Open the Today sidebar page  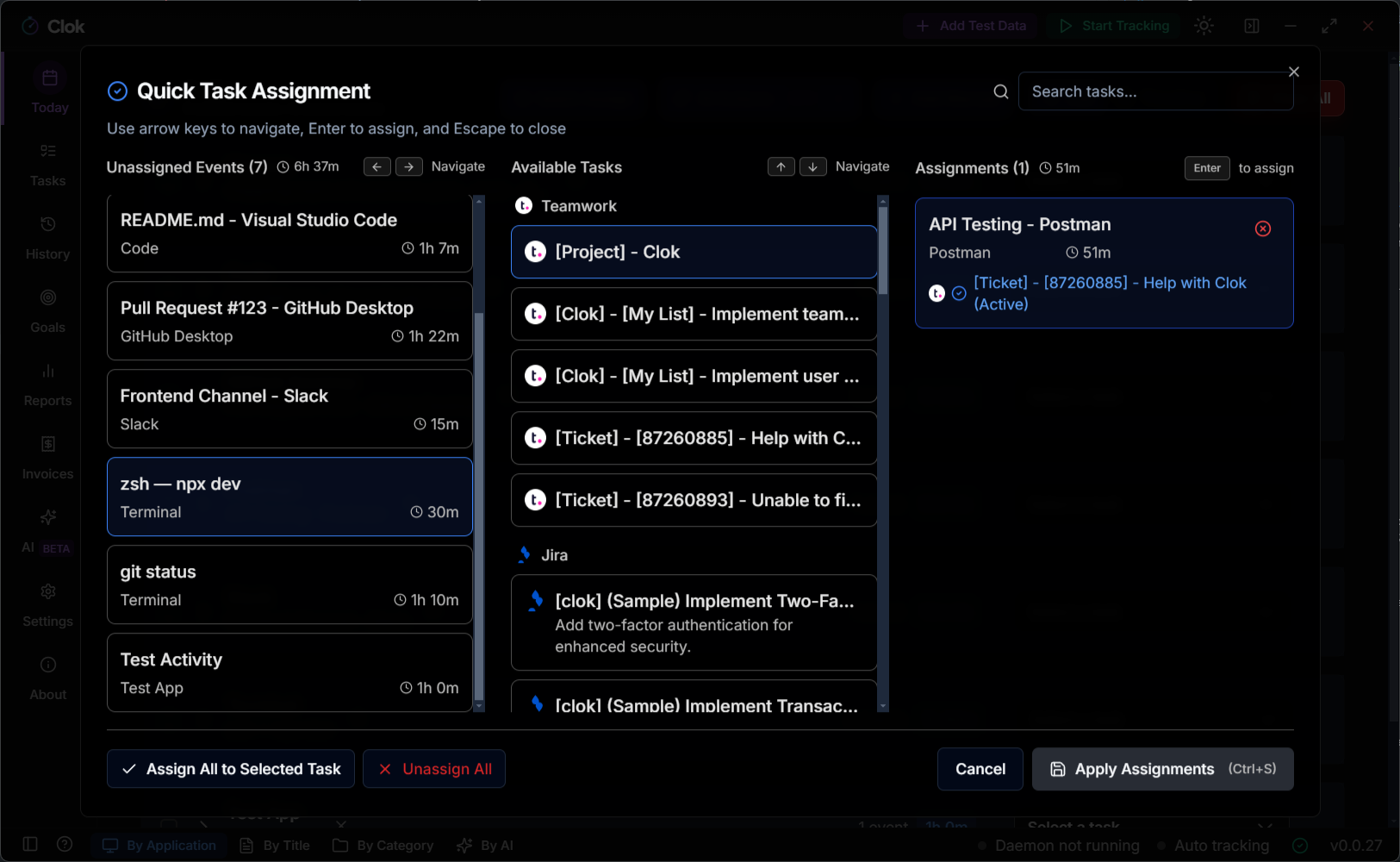click(x=49, y=91)
